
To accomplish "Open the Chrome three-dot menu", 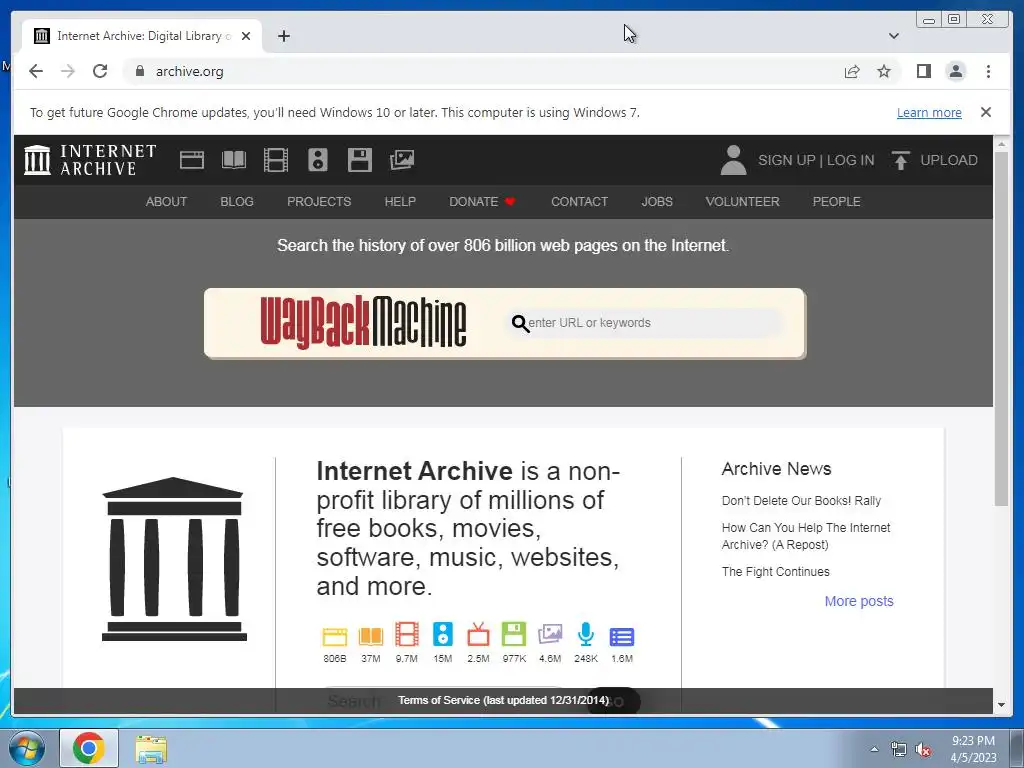I will tap(988, 71).
